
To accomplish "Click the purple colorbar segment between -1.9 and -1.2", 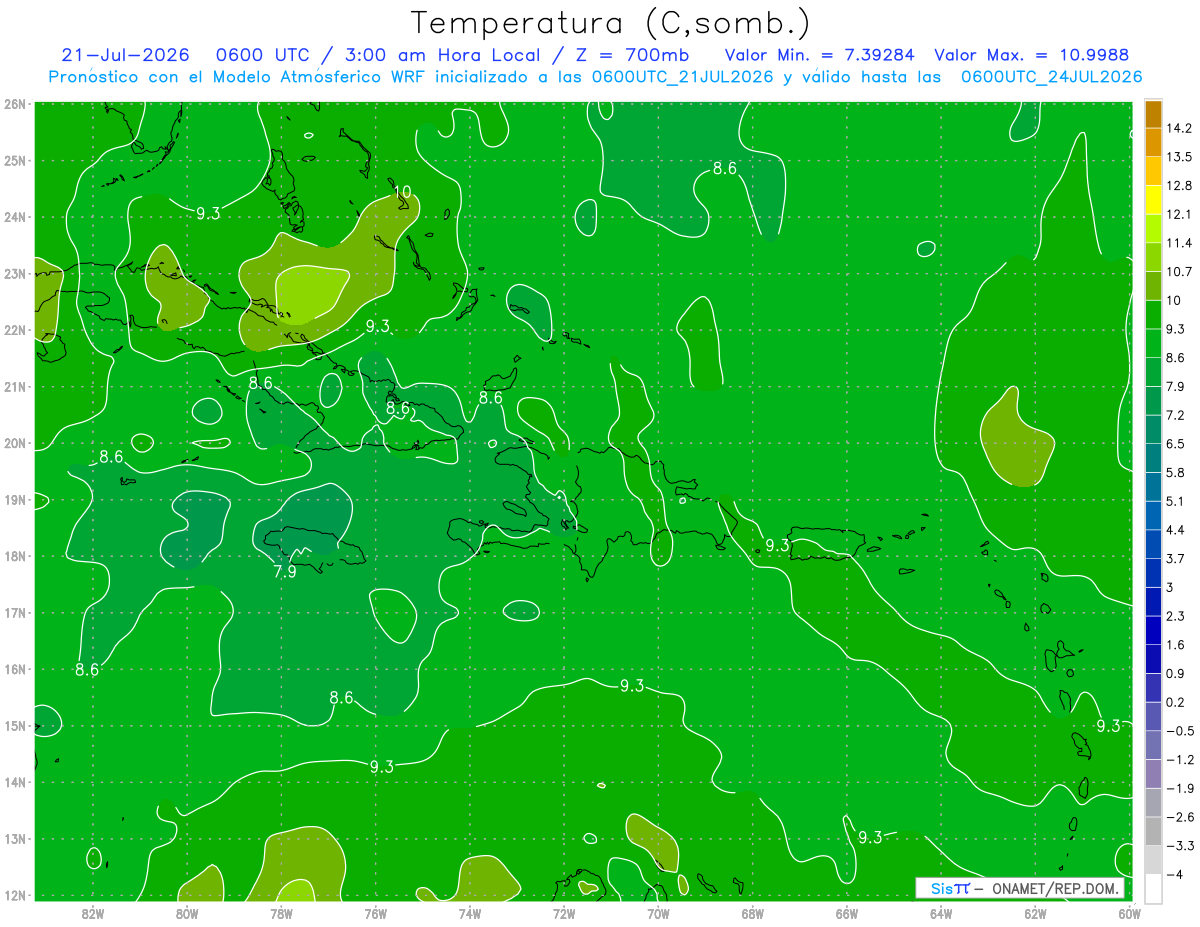I will click(x=1153, y=773).
